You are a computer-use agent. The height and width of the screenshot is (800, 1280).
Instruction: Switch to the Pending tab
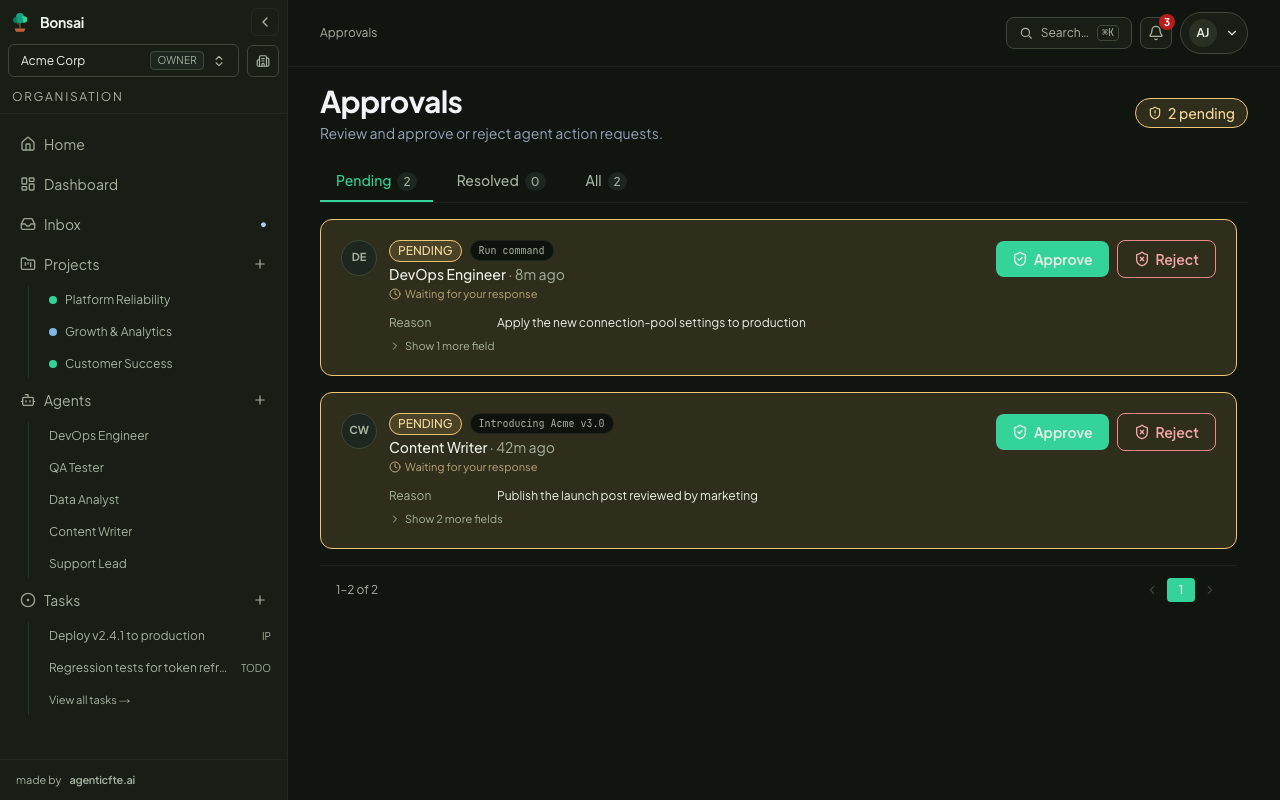click(376, 181)
